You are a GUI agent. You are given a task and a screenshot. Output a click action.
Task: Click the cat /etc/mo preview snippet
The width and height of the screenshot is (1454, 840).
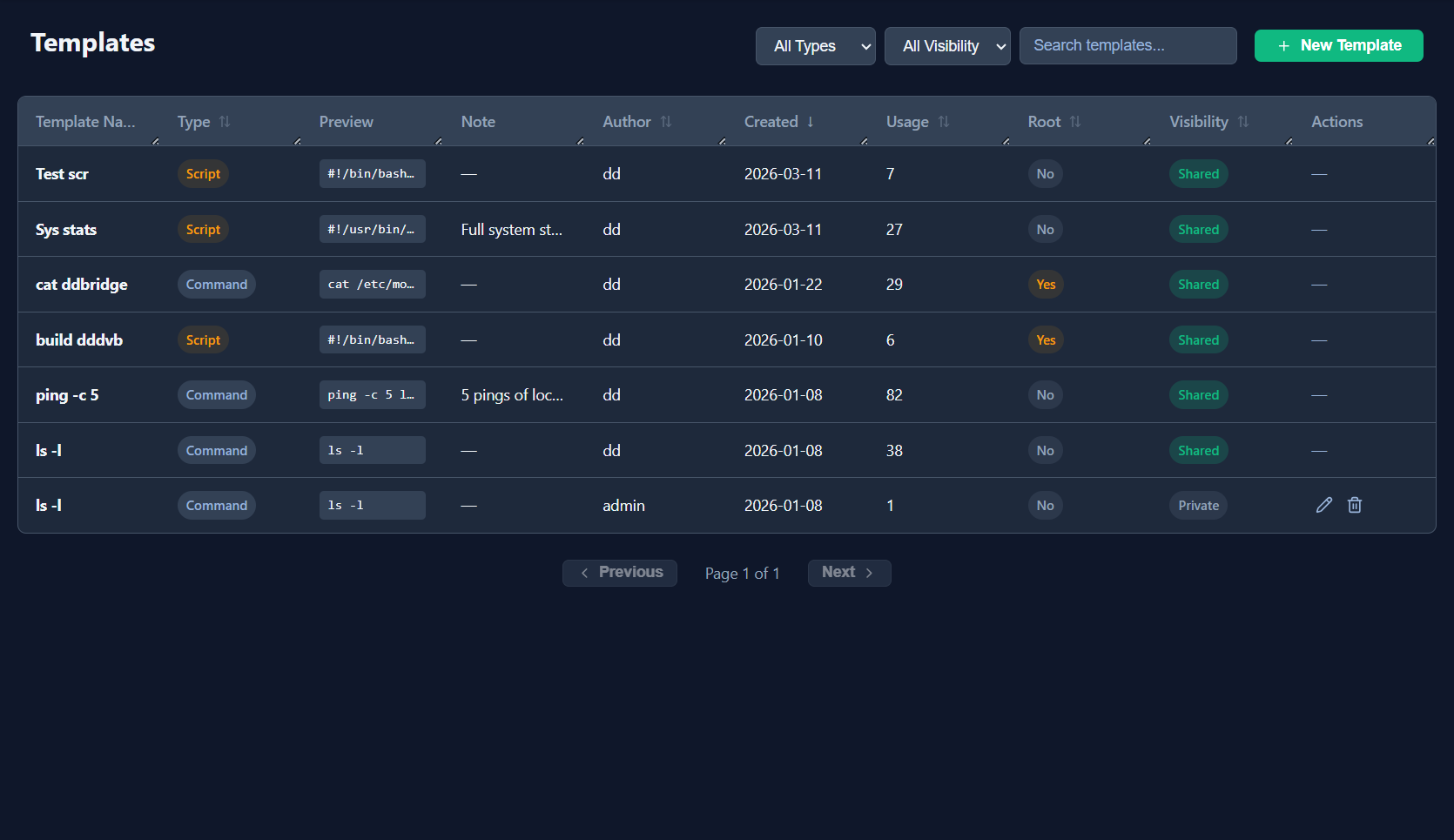click(x=372, y=285)
